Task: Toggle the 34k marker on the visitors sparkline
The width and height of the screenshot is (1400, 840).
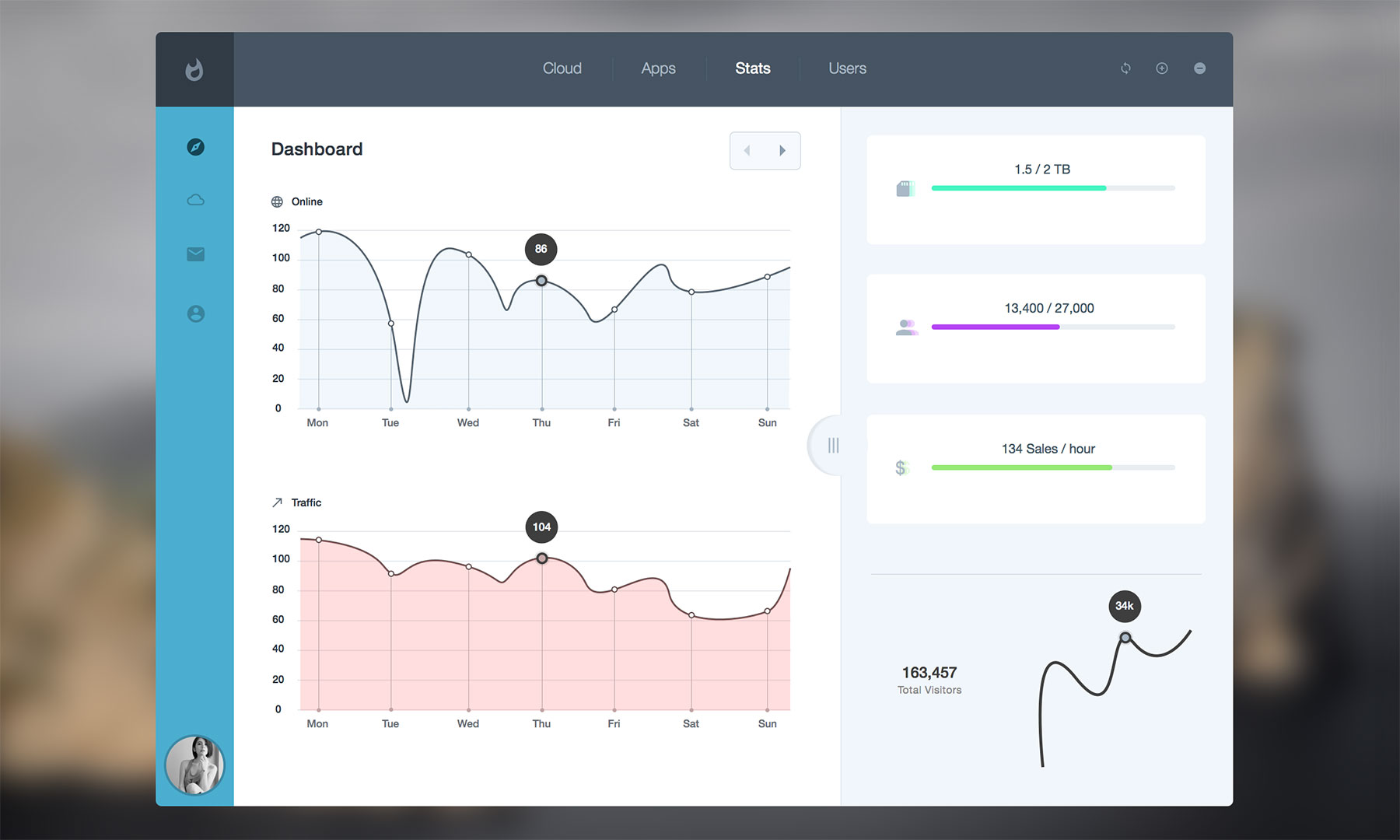Action: (1125, 637)
